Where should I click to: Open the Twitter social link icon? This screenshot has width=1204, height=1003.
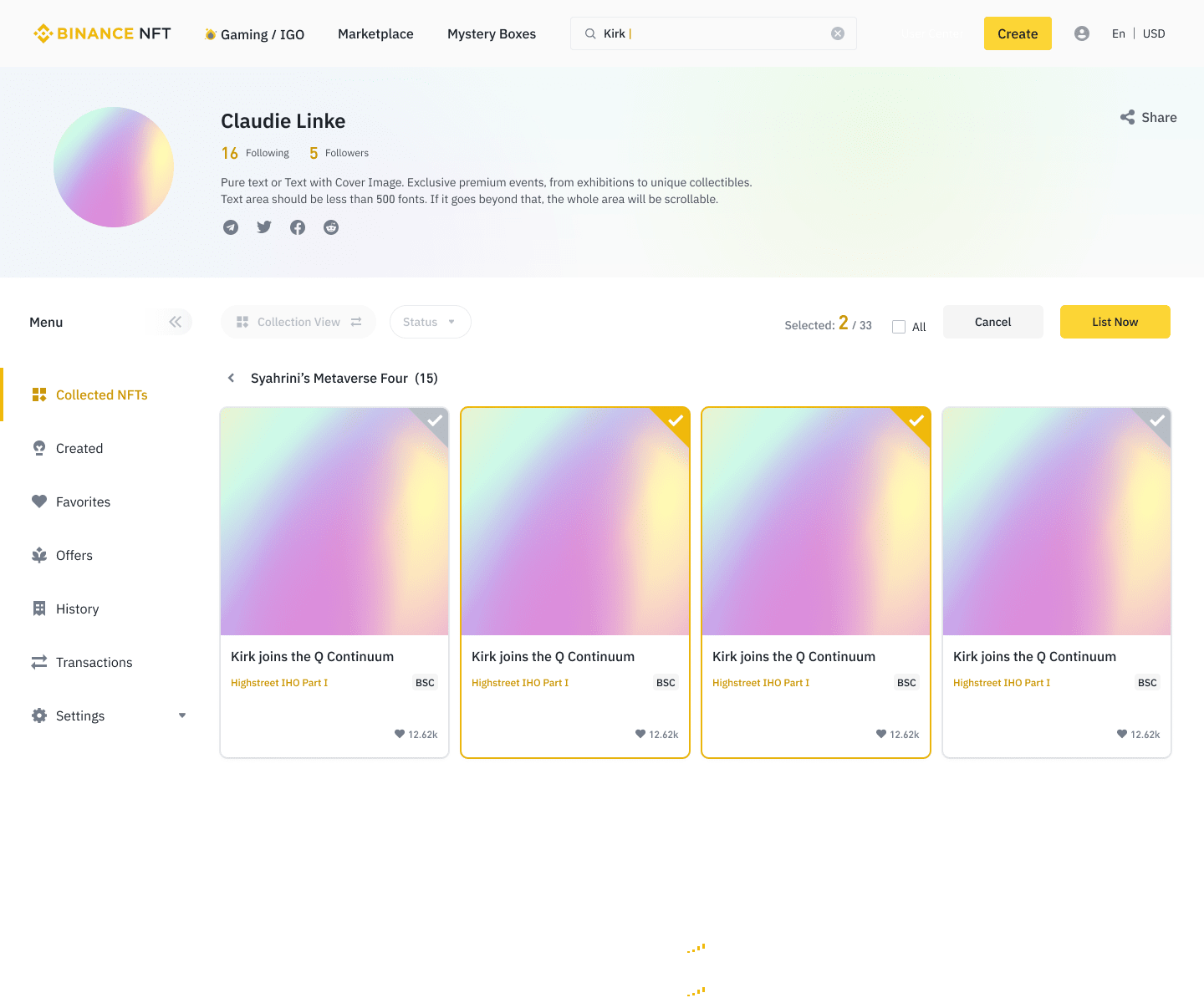pos(264,227)
